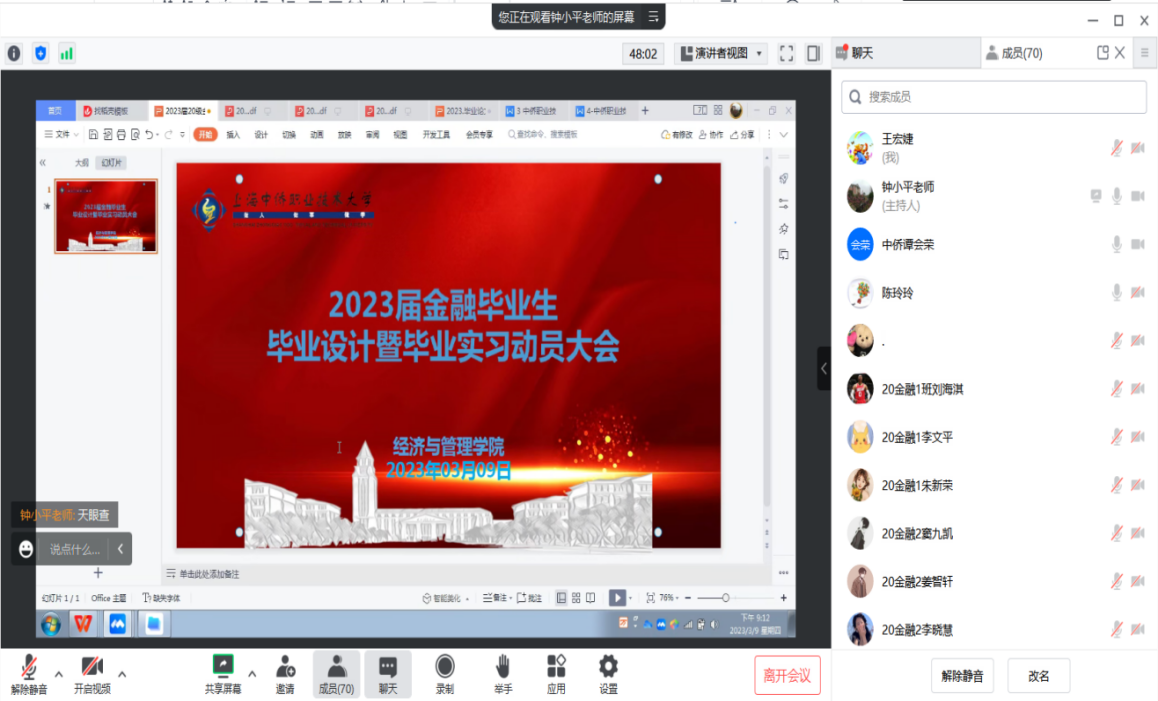Viewport: 1158px width, 701px height.
Task: Enter full screen mode
Action: (786, 53)
